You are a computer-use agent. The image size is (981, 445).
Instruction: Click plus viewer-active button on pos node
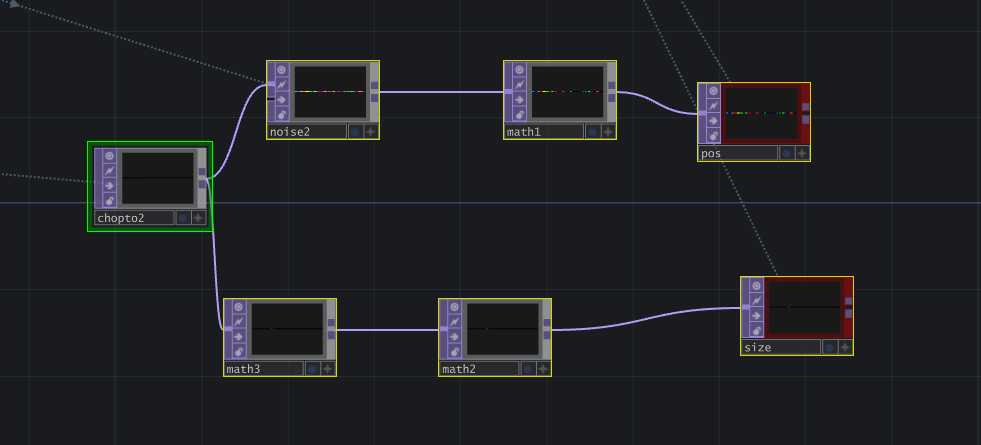tap(801, 153)
